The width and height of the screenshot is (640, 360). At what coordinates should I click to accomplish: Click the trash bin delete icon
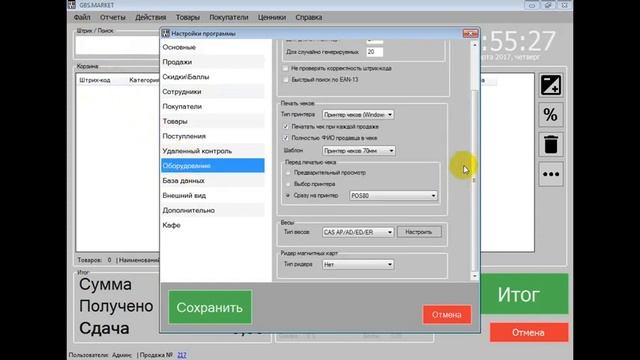[x=551, y=144]
